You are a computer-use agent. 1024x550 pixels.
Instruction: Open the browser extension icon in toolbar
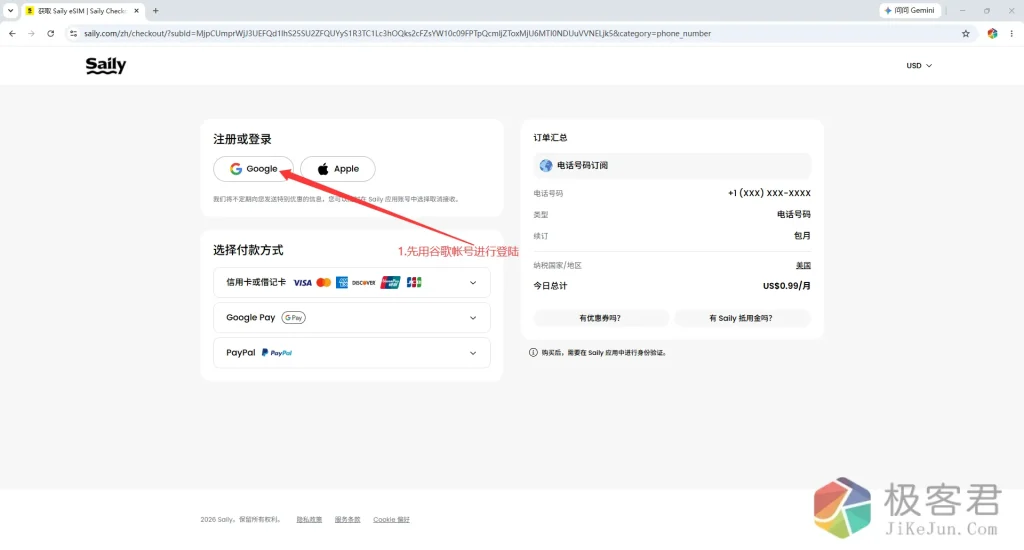click(992, 33)
